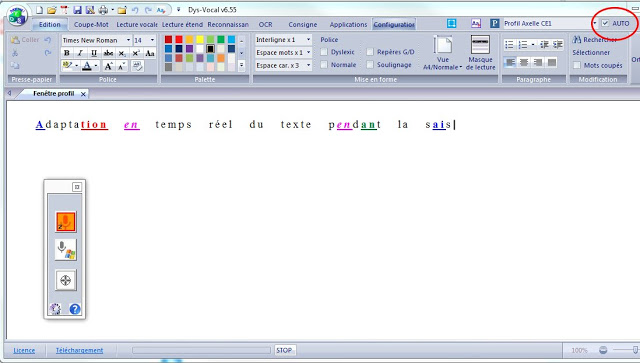Click the PDF icon in quick access toolbar
The width and height of the screenshot is (640, 363).
tap(64, 10)
